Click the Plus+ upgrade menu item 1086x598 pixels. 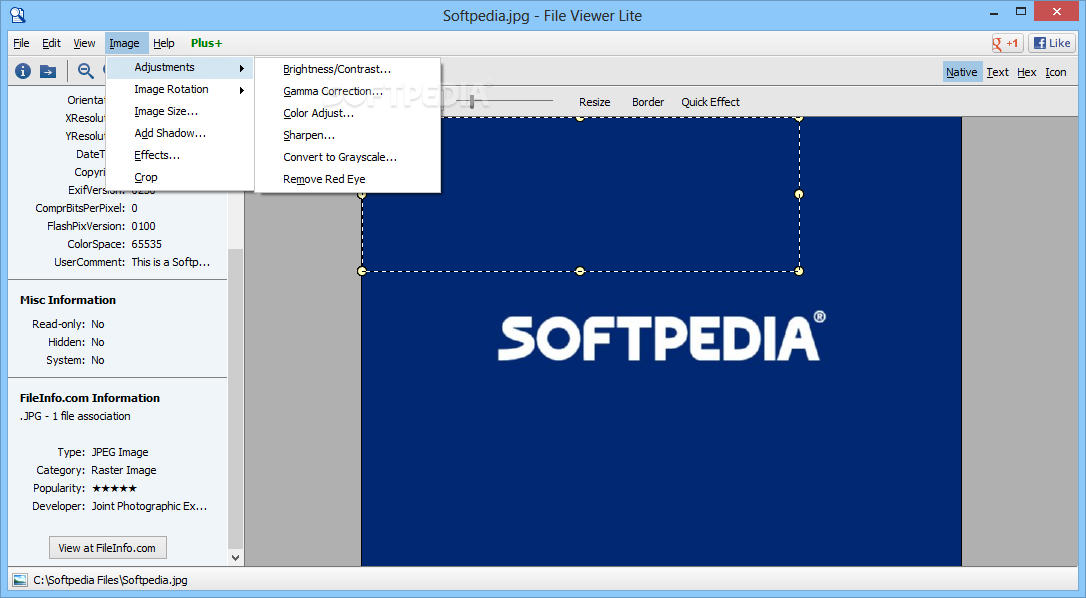[206, 43]
